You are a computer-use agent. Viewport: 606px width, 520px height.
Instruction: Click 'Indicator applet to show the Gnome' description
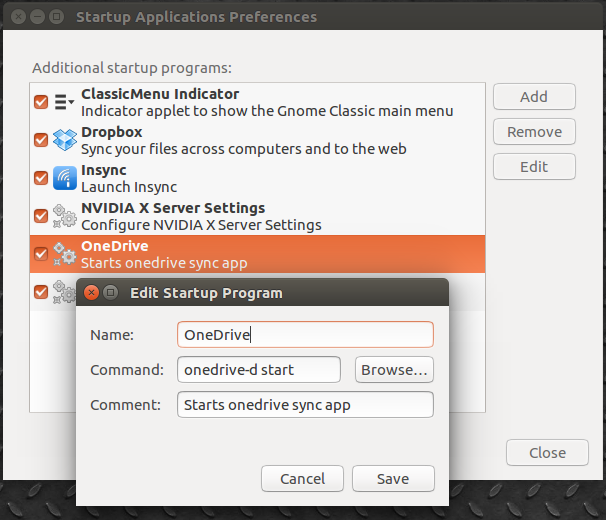click(x=267, y=111)
